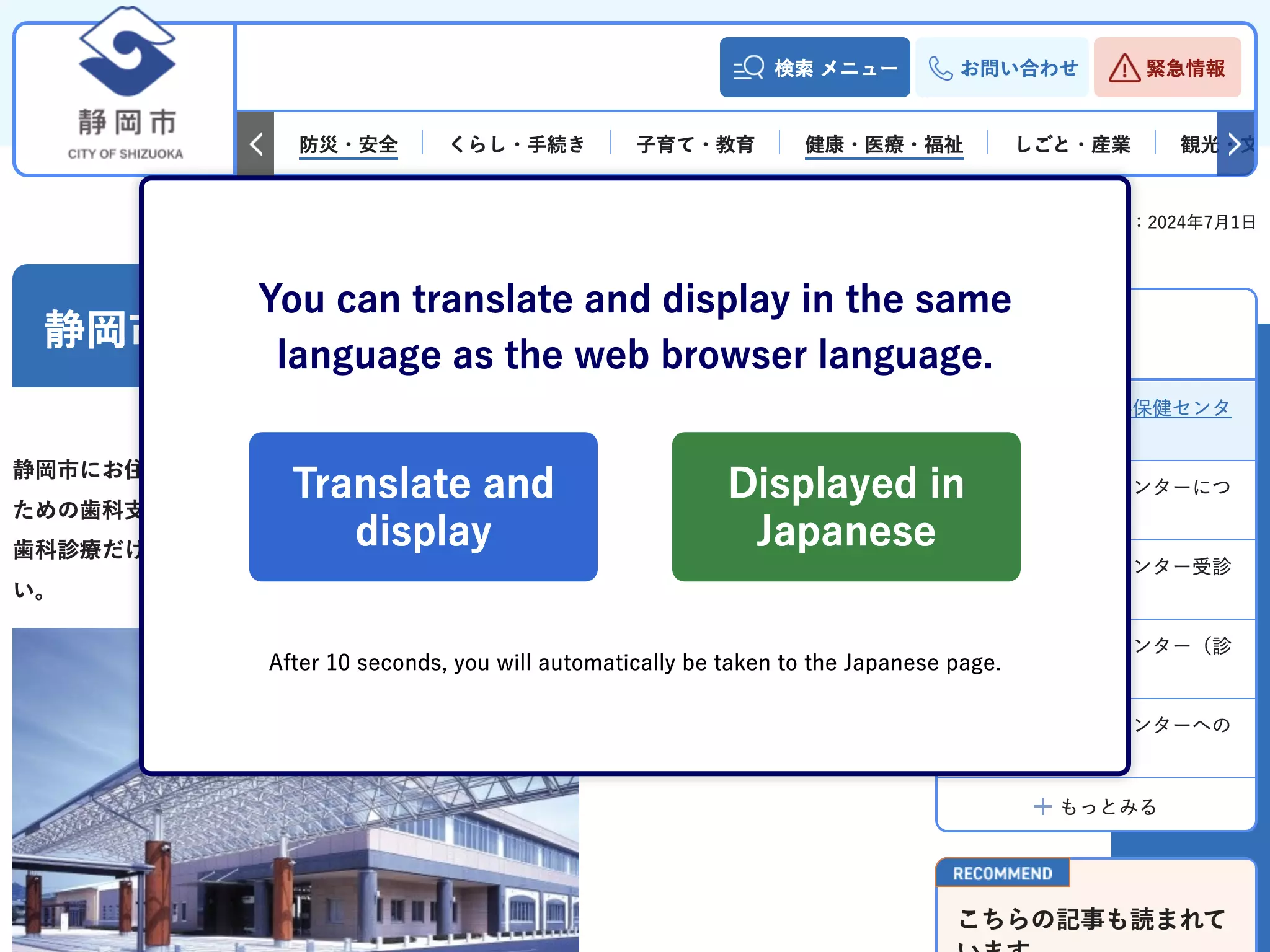Select しごと・産業 menu item
Image resolution: width=1270 pixels, height=952 pixels.
click(x=1072, y=144)
